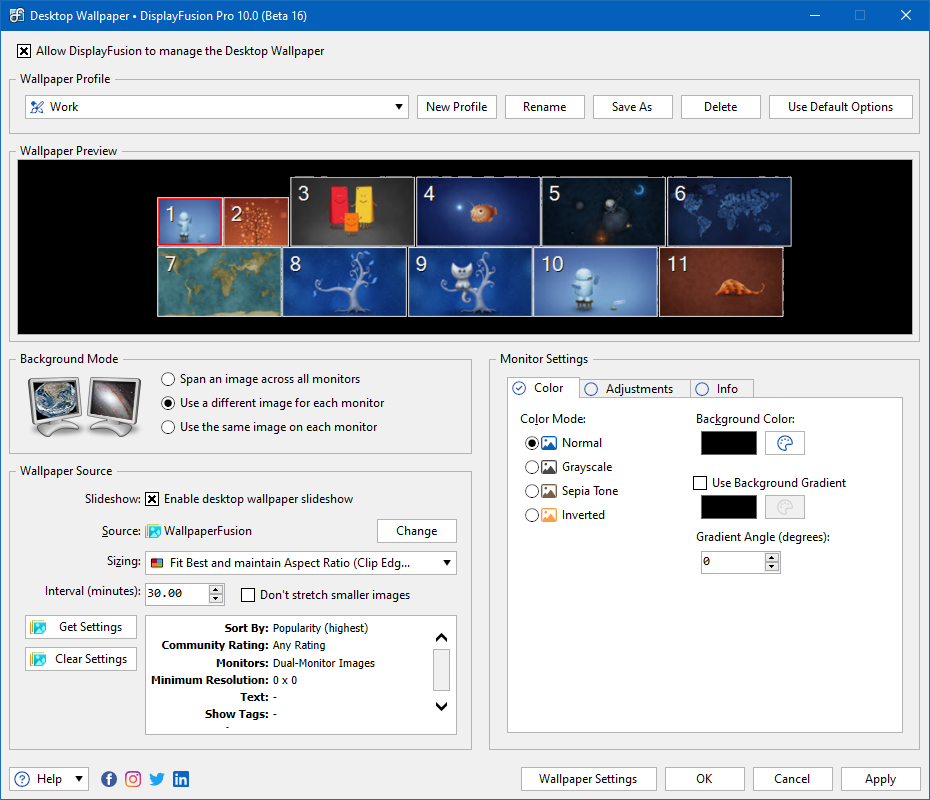Click the Save As button
This screenshot has width=930, height=800.
click(632, 107)
